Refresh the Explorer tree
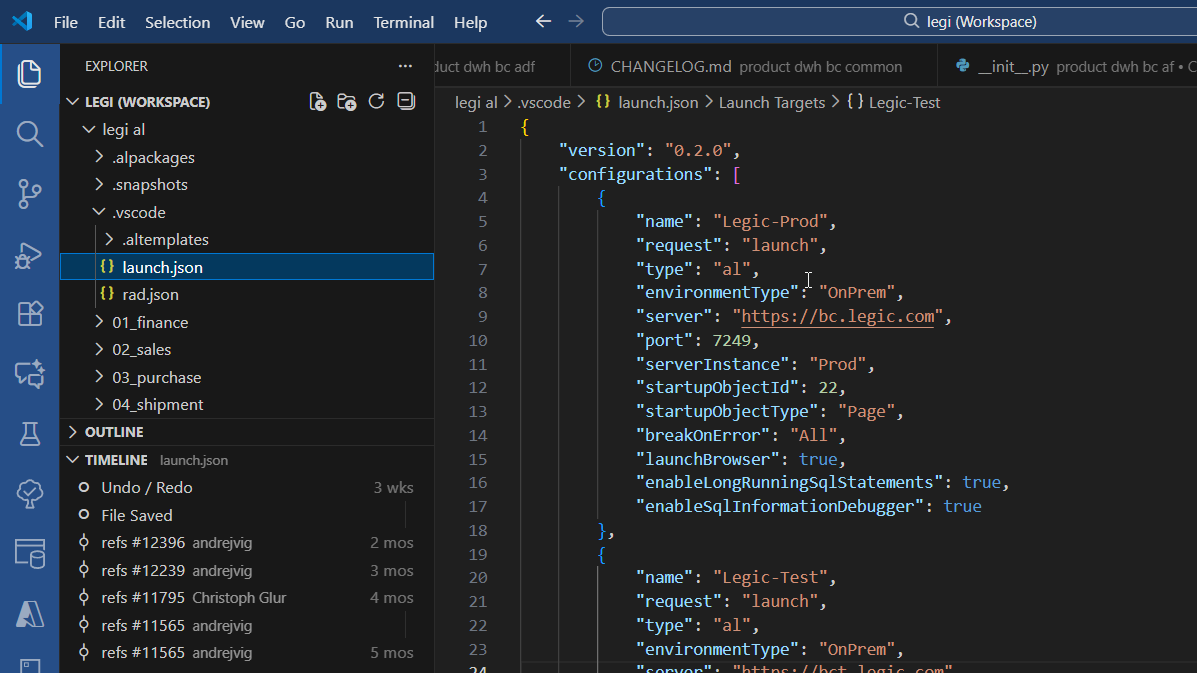Image resolution: width=1197 pixels, height=673 pixels. [376, 101]
